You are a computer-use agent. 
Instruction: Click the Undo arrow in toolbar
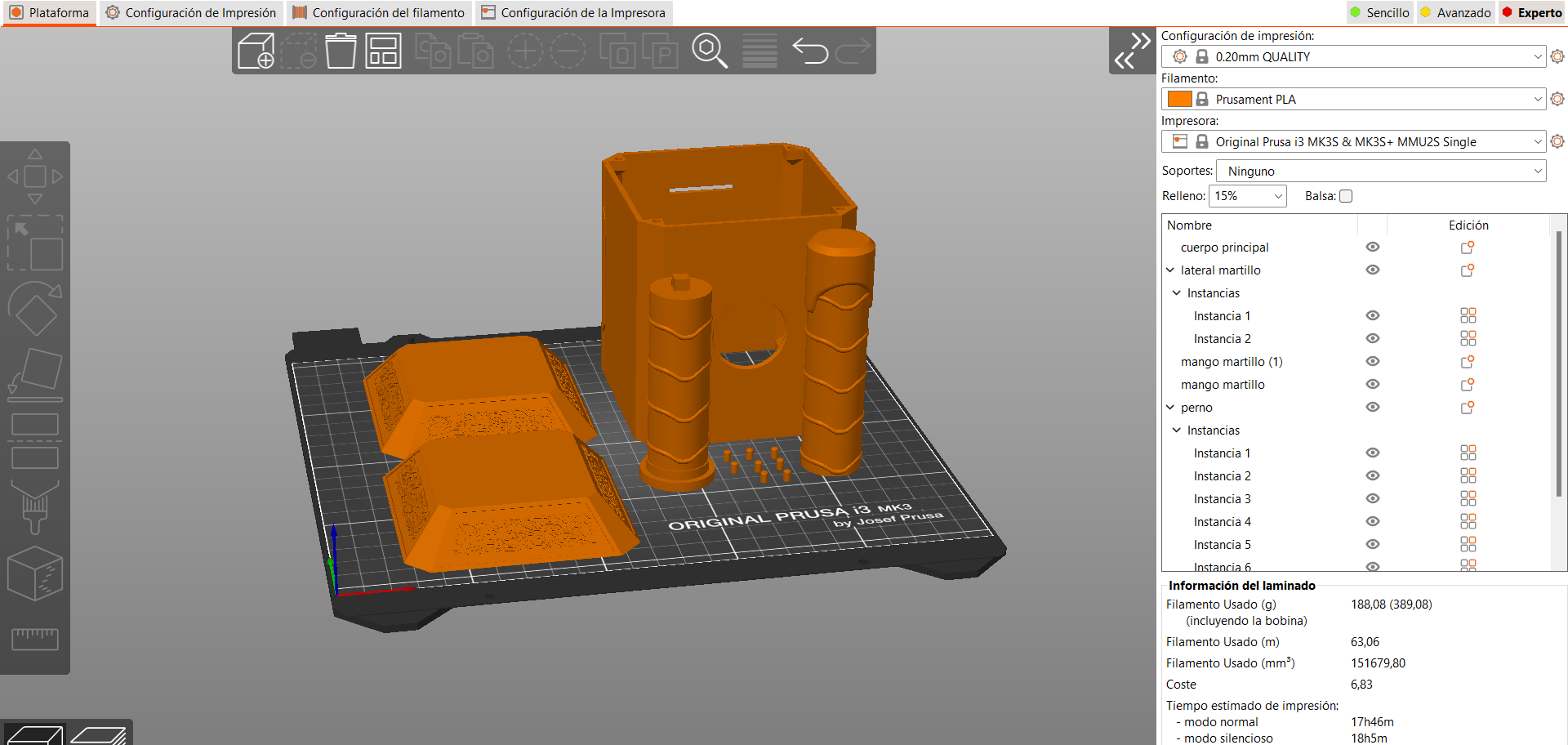810,51
